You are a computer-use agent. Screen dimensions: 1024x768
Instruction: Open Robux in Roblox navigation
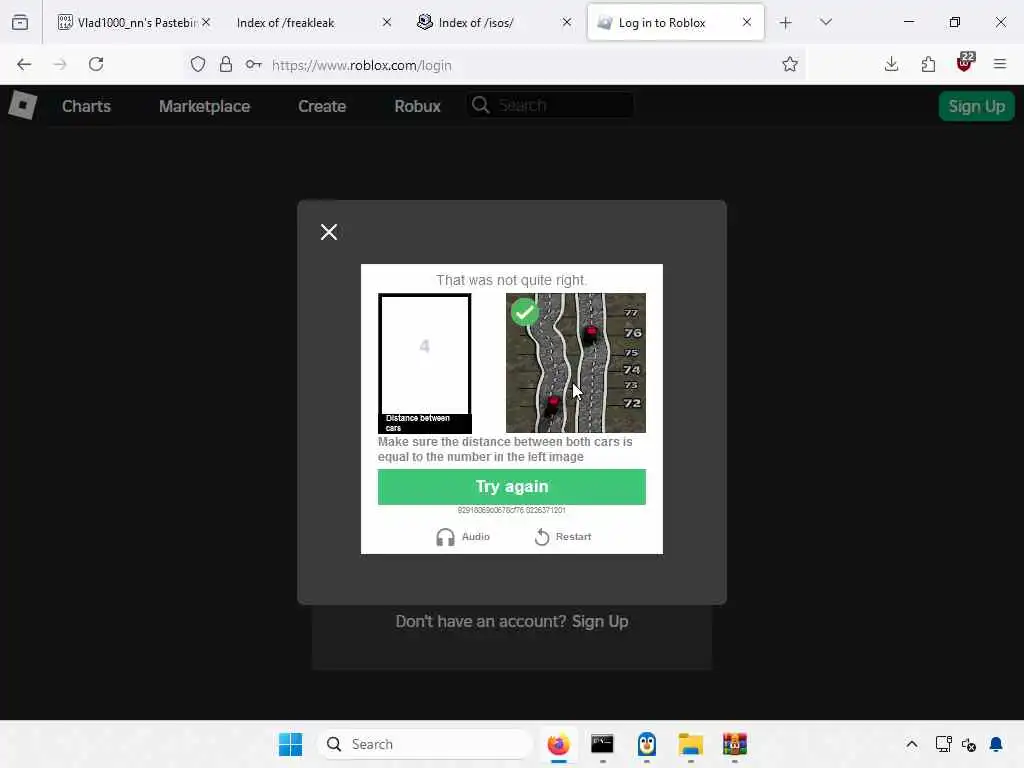(x=417, y=106)
